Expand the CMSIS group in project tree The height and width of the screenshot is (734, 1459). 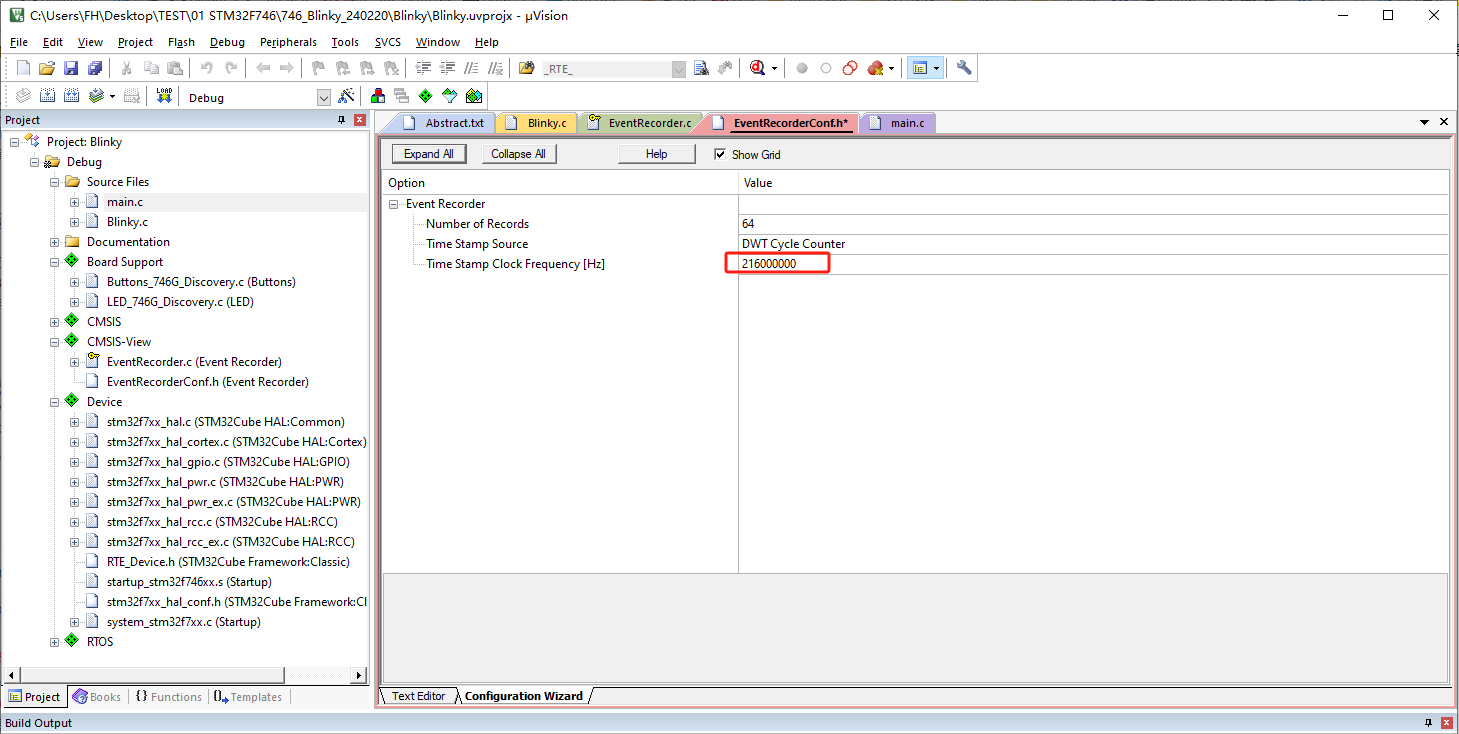54,322
